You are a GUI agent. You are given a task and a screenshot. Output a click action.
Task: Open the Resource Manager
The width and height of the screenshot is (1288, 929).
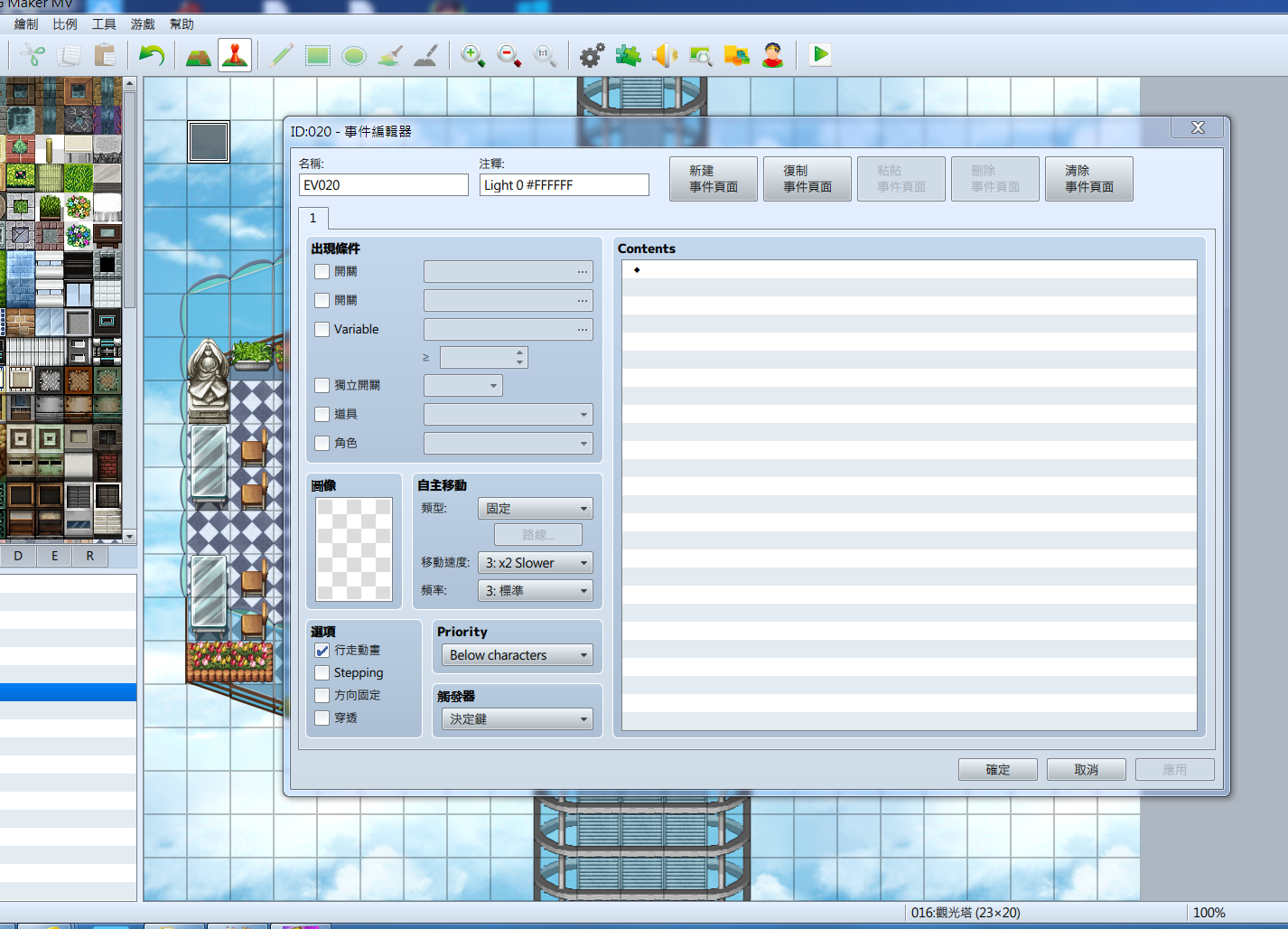(736, 55)
